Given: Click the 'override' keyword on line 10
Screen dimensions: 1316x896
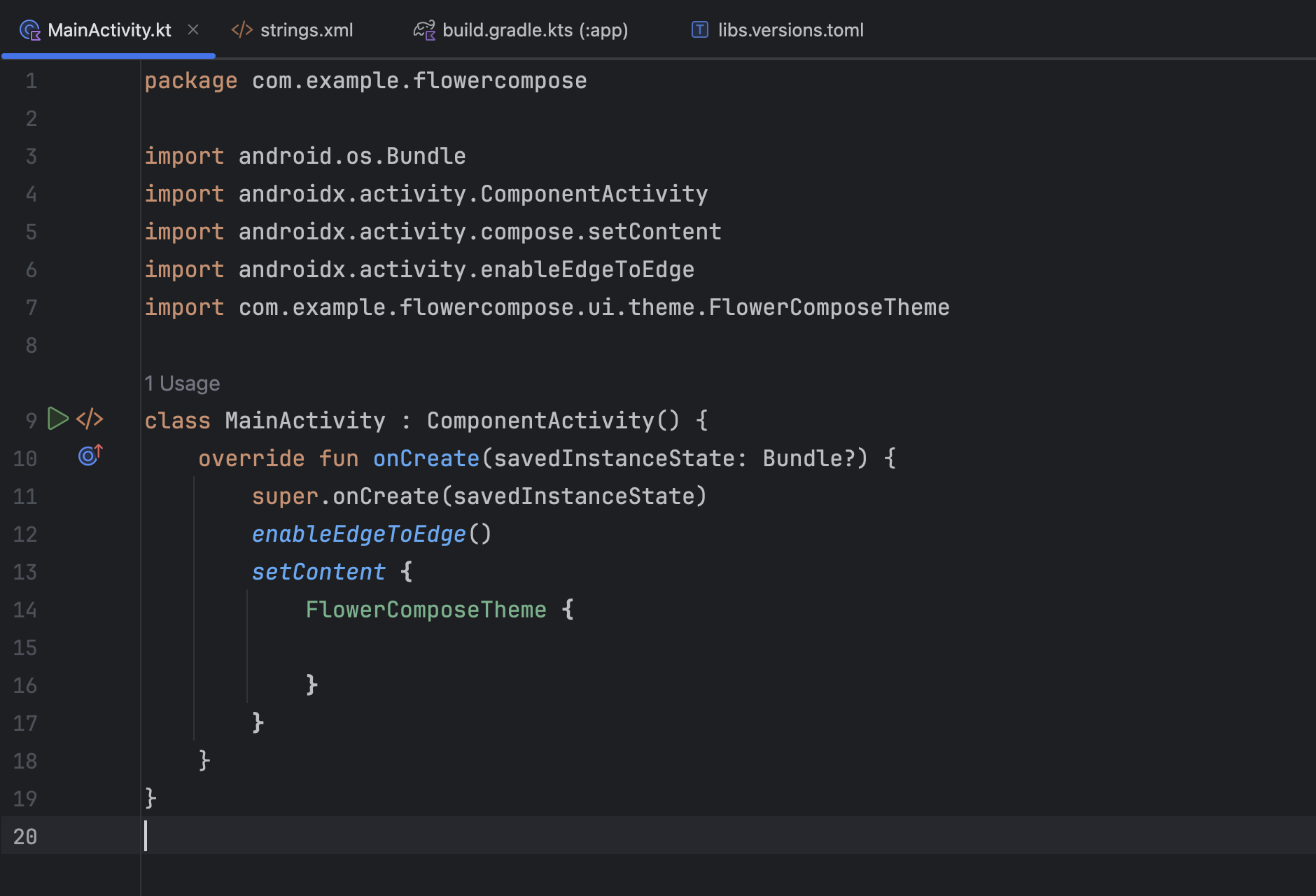Looking at the screenshot, I should tap(251, 458).
